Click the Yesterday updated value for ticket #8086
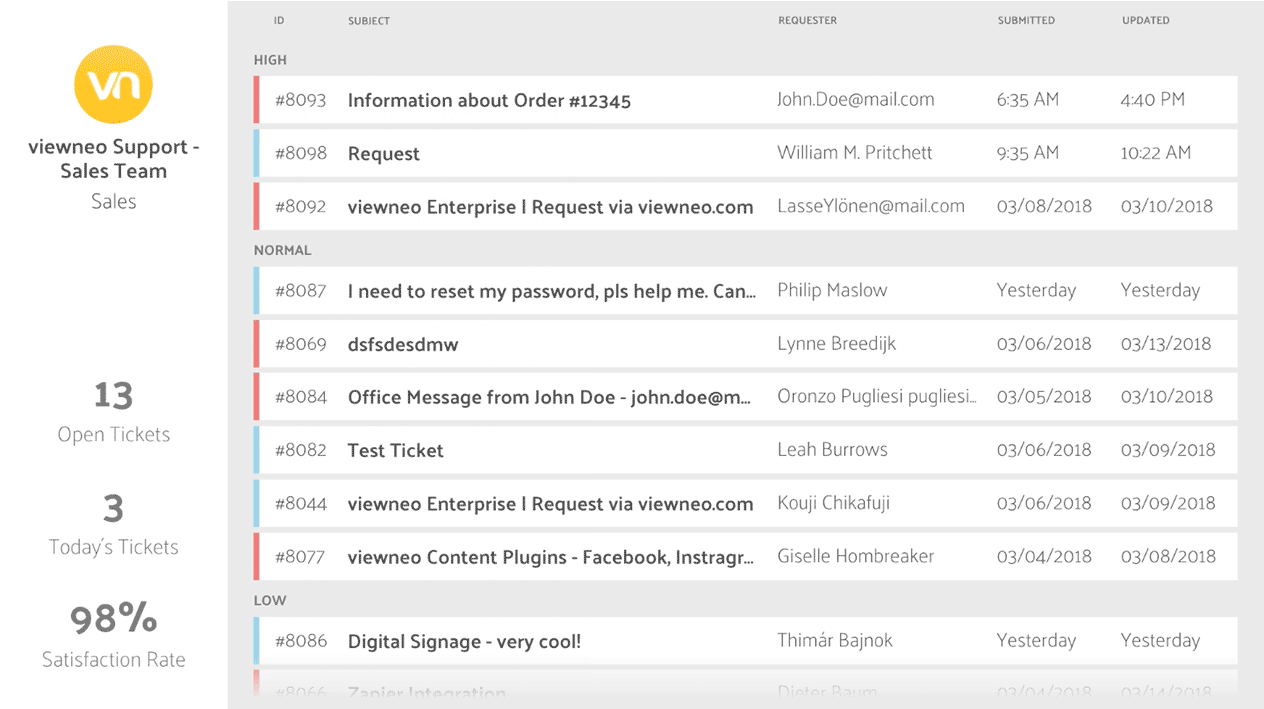Image resolution: width=1264 pixels, height=709 pixels. coord(1160,640)
